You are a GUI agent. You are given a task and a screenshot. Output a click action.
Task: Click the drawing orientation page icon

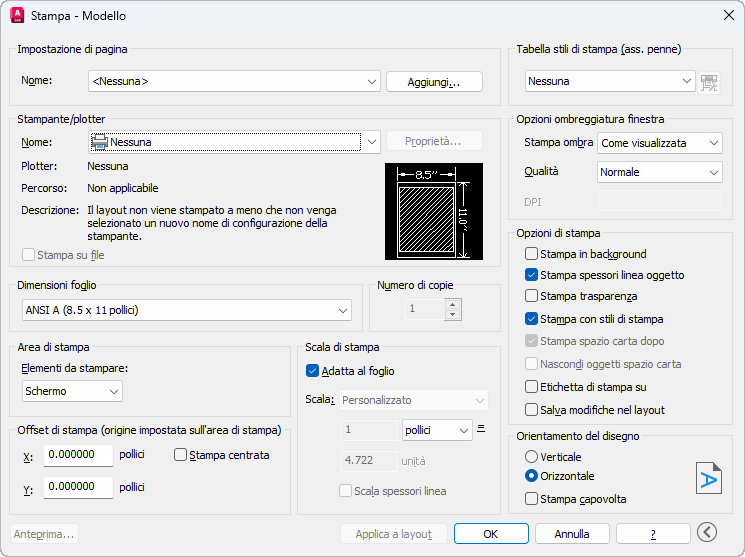click(x=708, y=478)
